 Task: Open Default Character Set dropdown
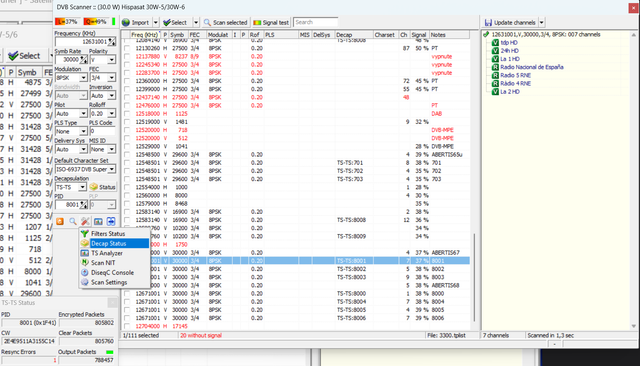(111, 169)
